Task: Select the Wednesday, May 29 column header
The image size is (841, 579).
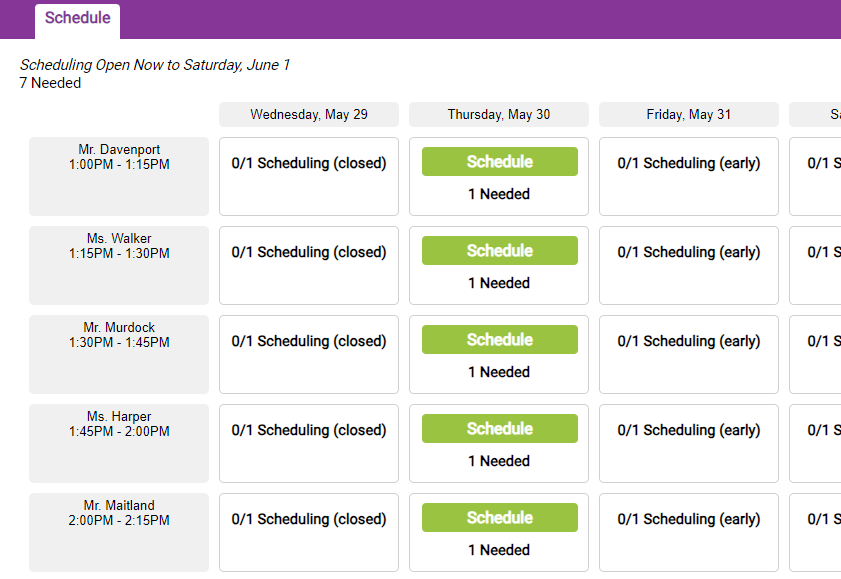Action: [x=308, y=114]
